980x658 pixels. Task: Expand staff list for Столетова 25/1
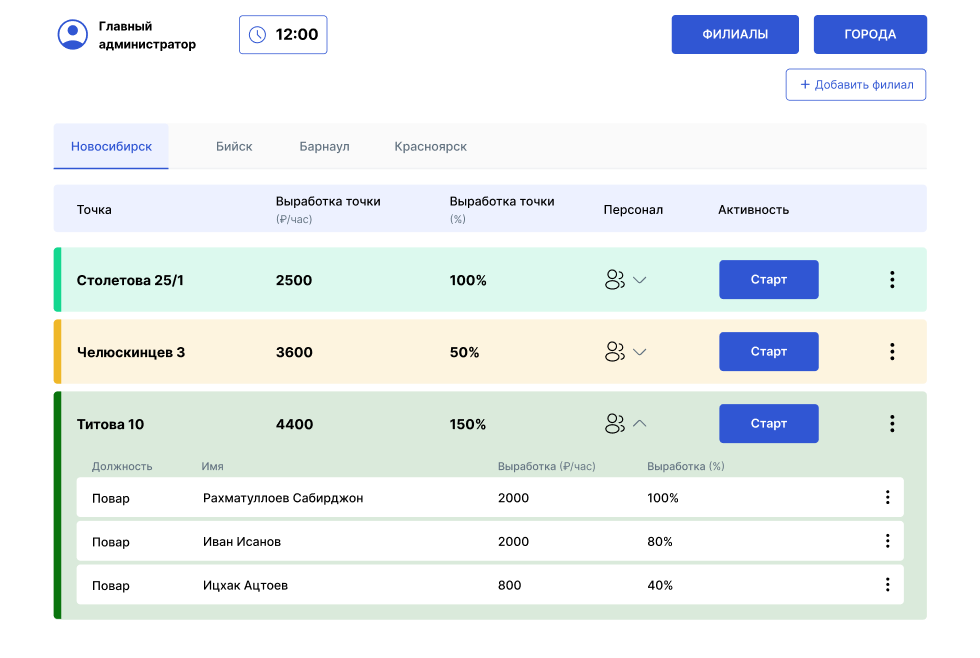[640, 280]
